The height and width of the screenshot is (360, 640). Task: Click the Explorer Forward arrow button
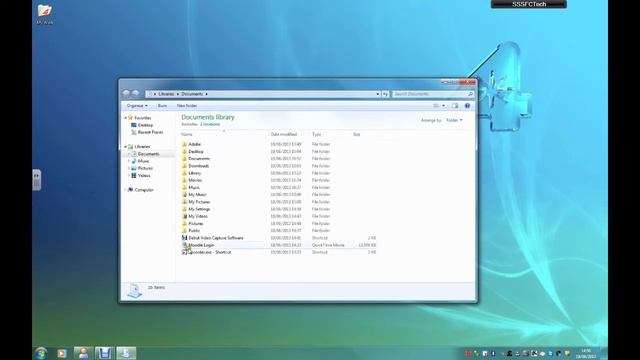click(x=136, y=93)
